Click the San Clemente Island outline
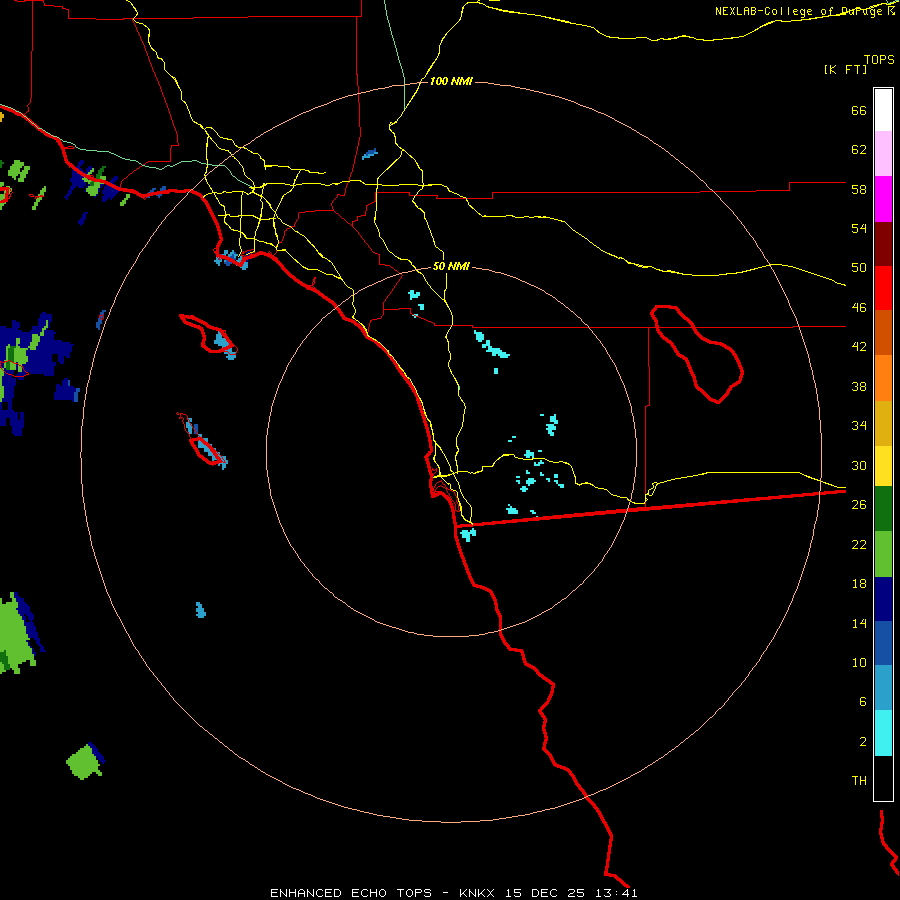900x900 pixels. point(201,439)
